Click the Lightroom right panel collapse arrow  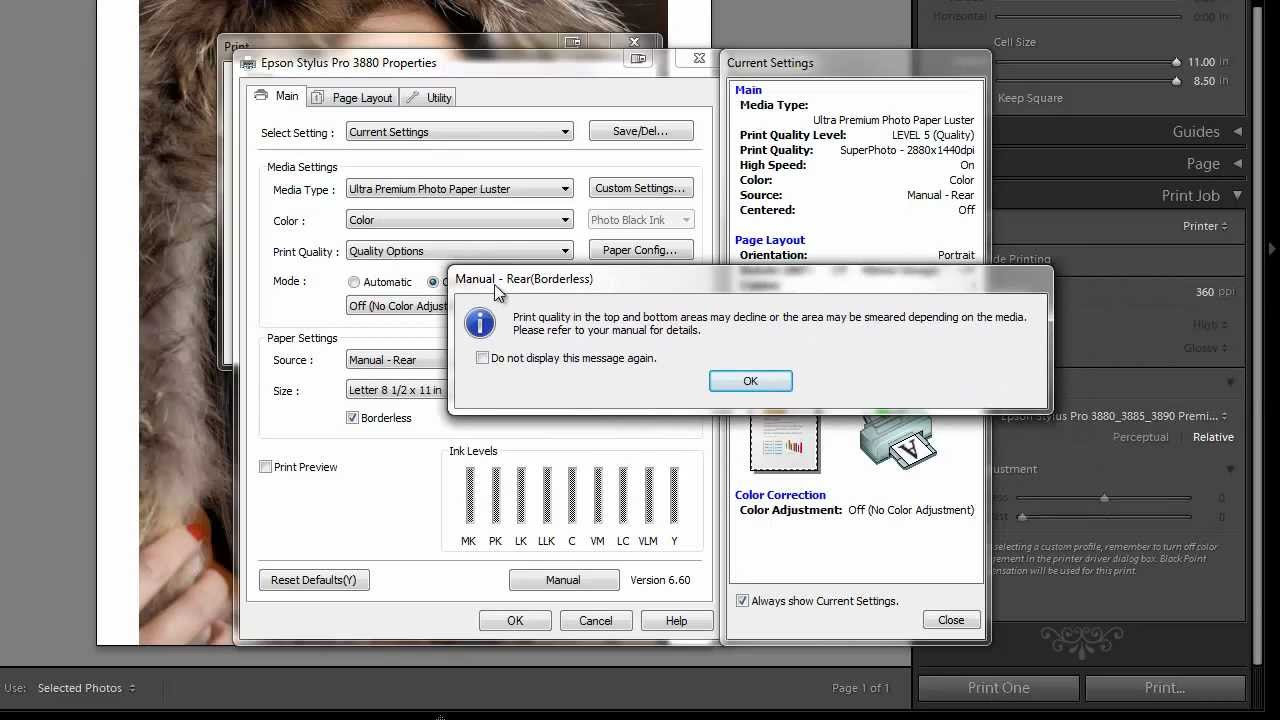[1271, 248]
